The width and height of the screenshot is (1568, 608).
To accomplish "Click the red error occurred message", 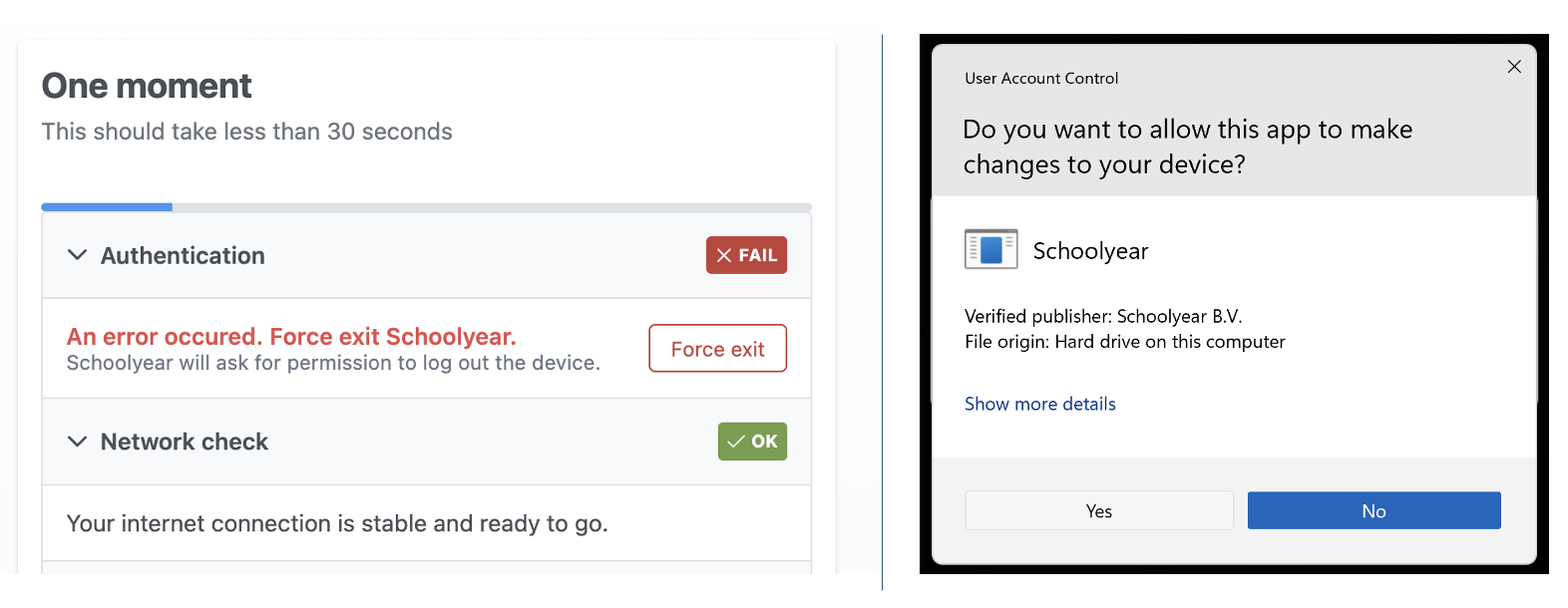I will coord(291,337).
